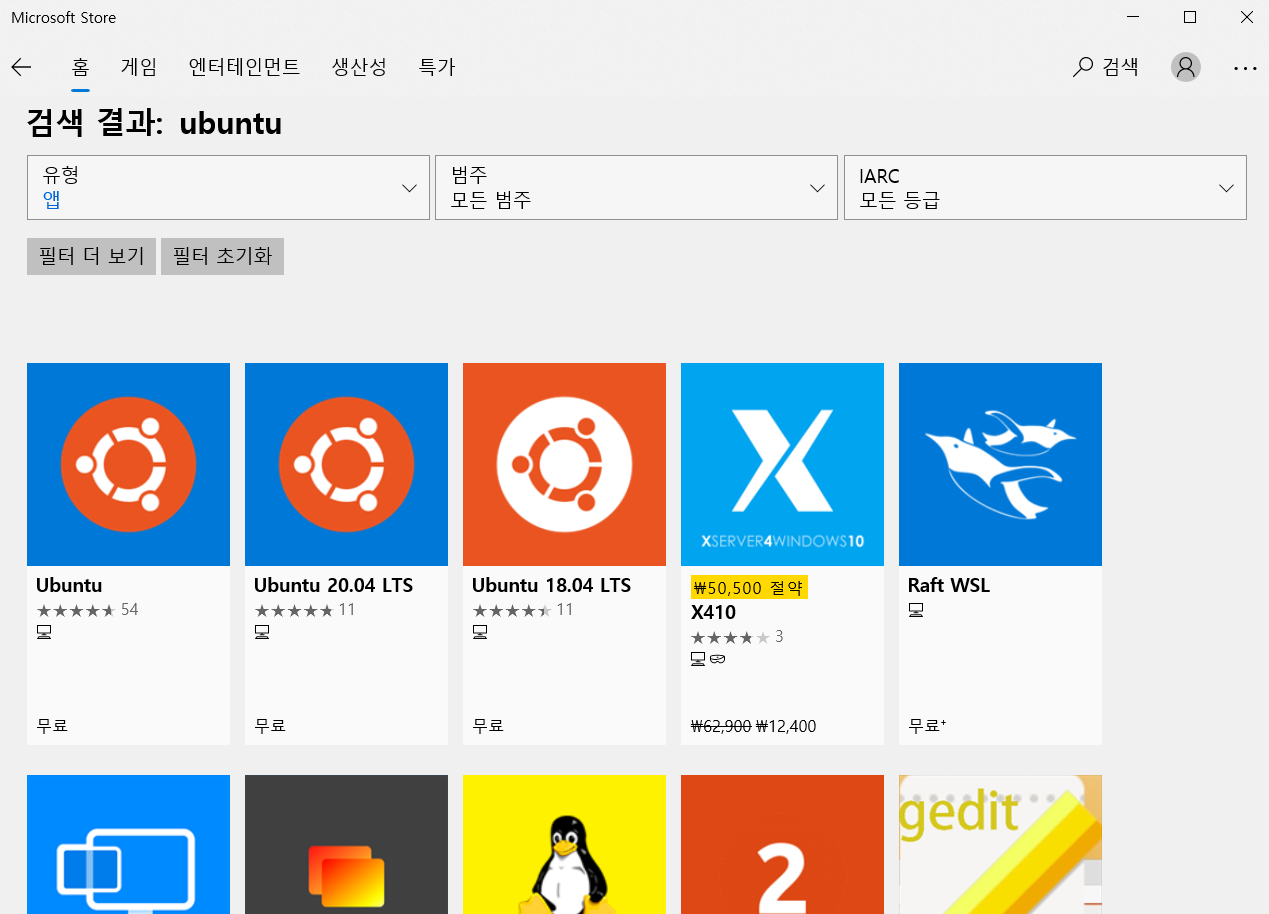Click the ₩50,500 절약 discount badge

[749, 588]
